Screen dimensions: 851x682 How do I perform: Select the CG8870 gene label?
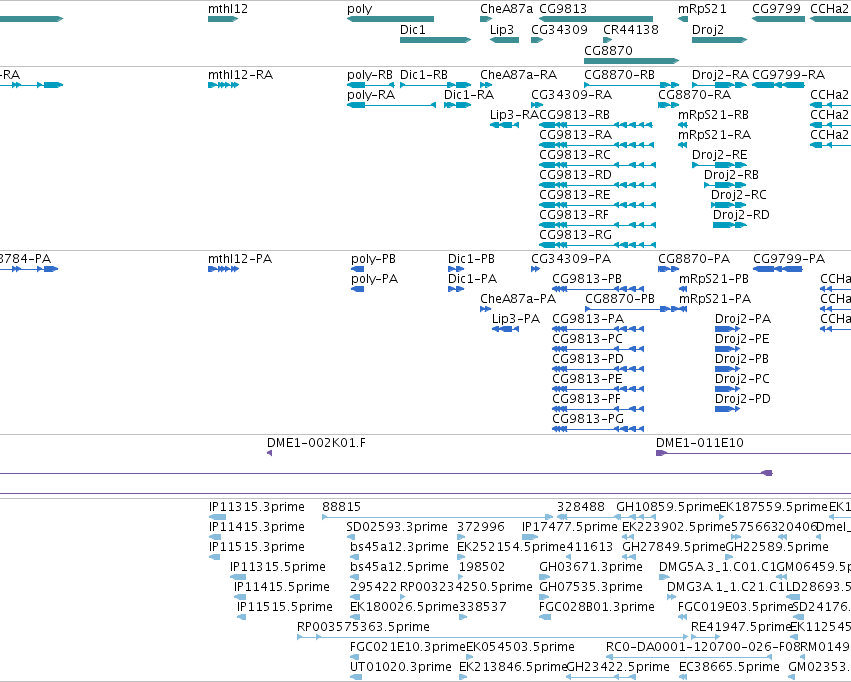click(x=608, y=51)
